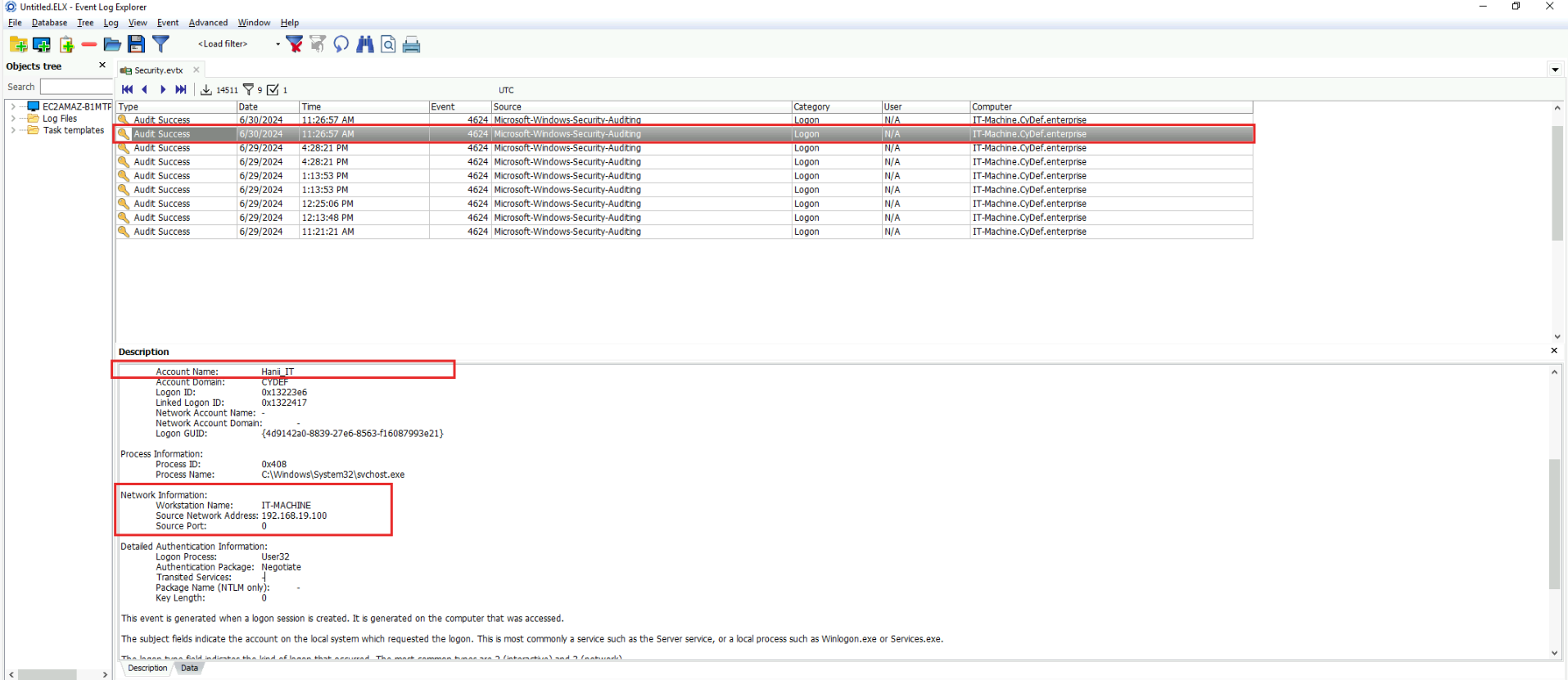
Task: Go to next event arrow
Action: [163, 90]
